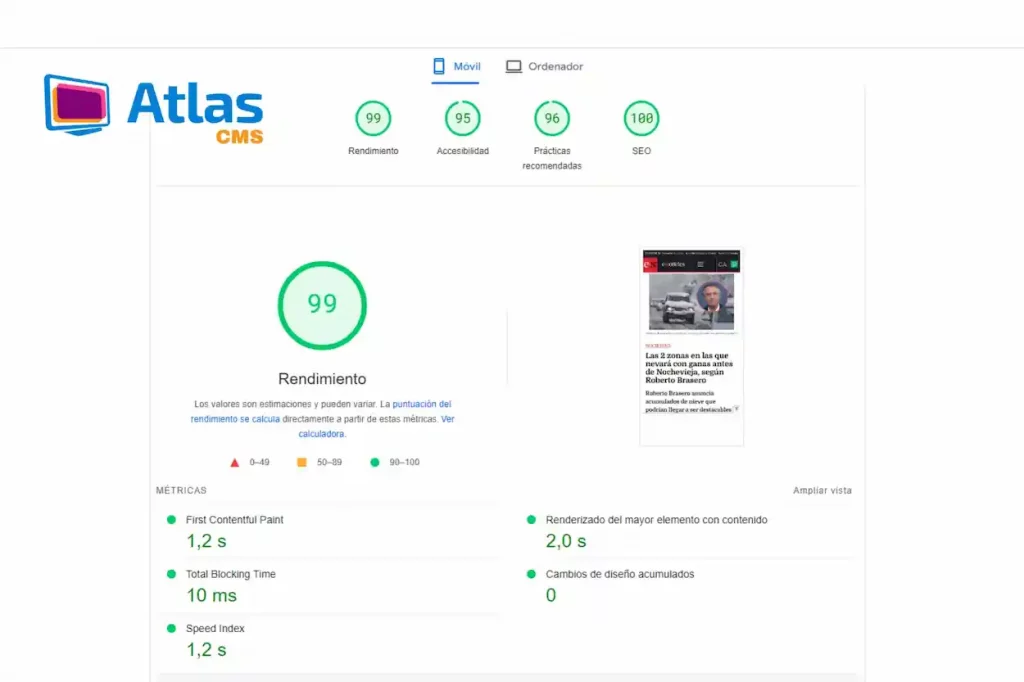Click the red triangle 0–49 legend icon
The height and width of the screenshot is (682, 1024).
click(x=235, y=463)
